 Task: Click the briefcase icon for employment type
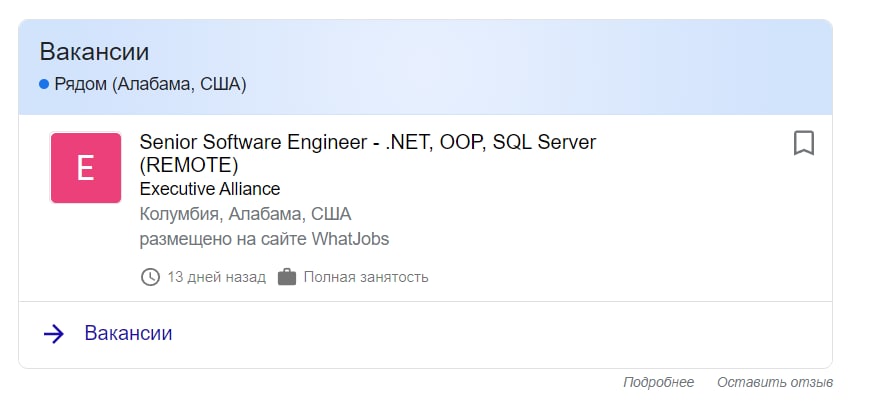tap(287, 277)
